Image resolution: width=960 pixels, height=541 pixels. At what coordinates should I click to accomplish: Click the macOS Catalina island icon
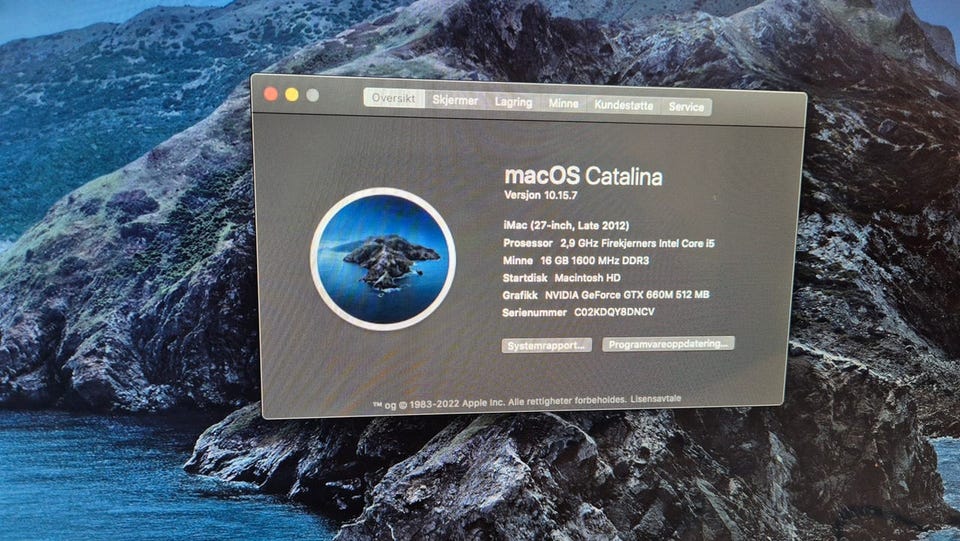383,259
